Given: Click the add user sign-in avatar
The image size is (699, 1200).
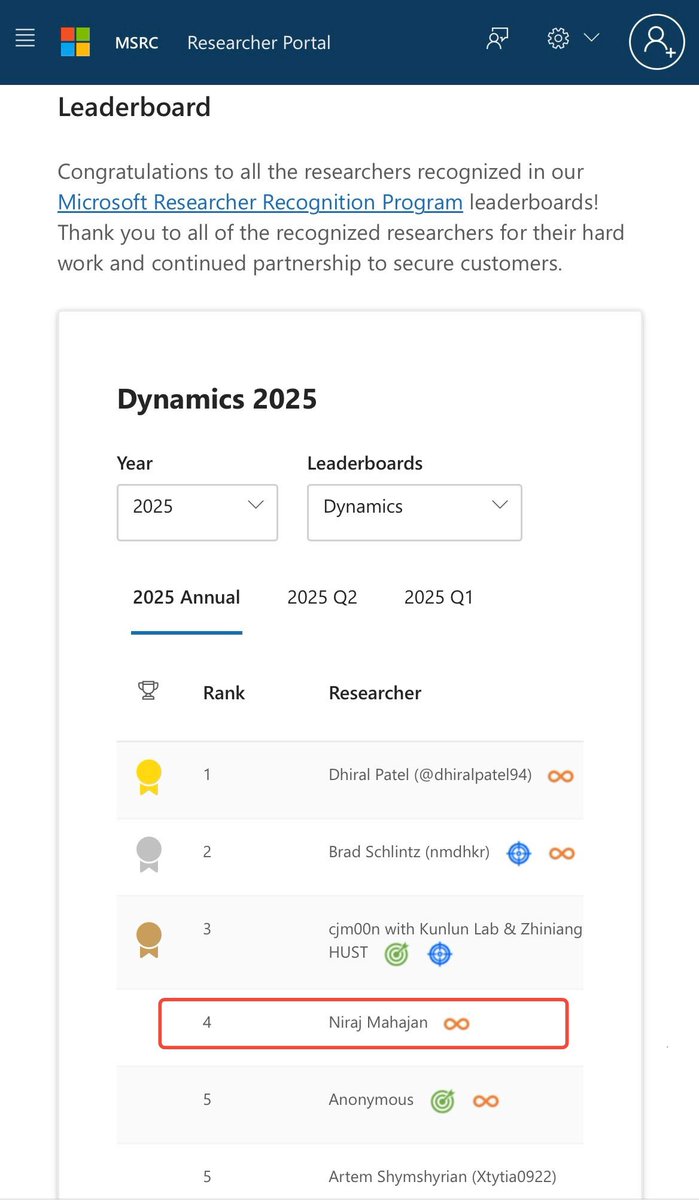Looking at the screenshot, I should (656, 41).
